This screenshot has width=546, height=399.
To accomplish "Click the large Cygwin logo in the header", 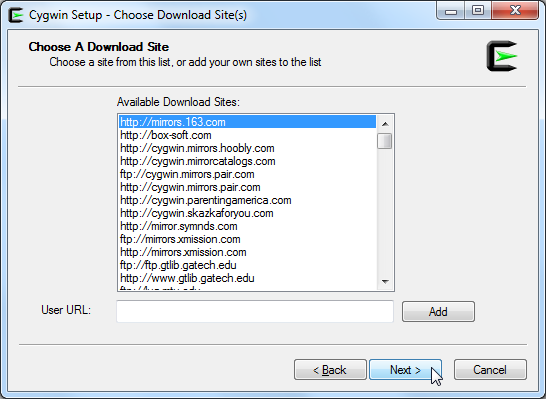I will coord(502,56).
